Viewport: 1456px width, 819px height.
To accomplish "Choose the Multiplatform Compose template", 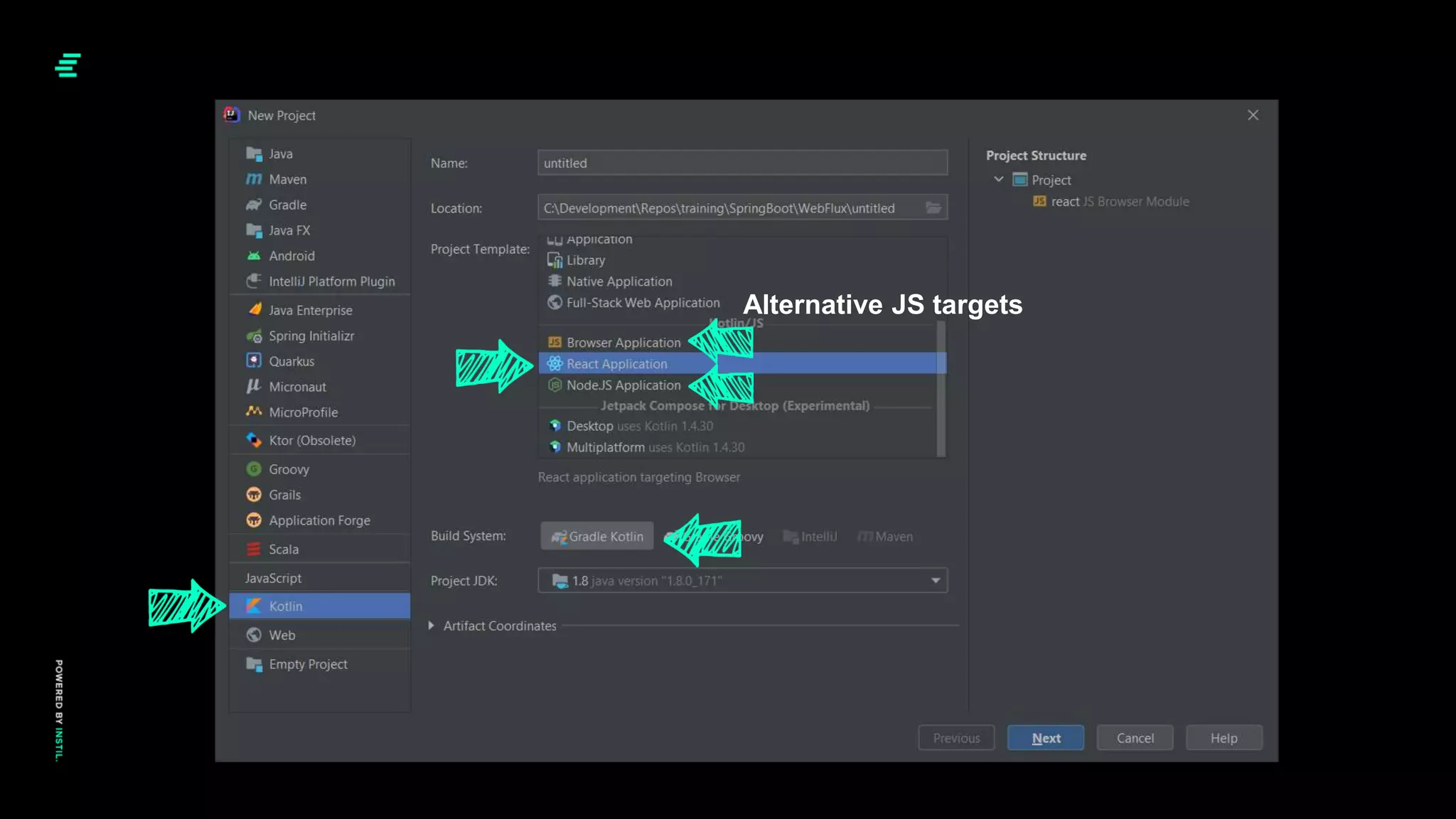I will point(738,447).
